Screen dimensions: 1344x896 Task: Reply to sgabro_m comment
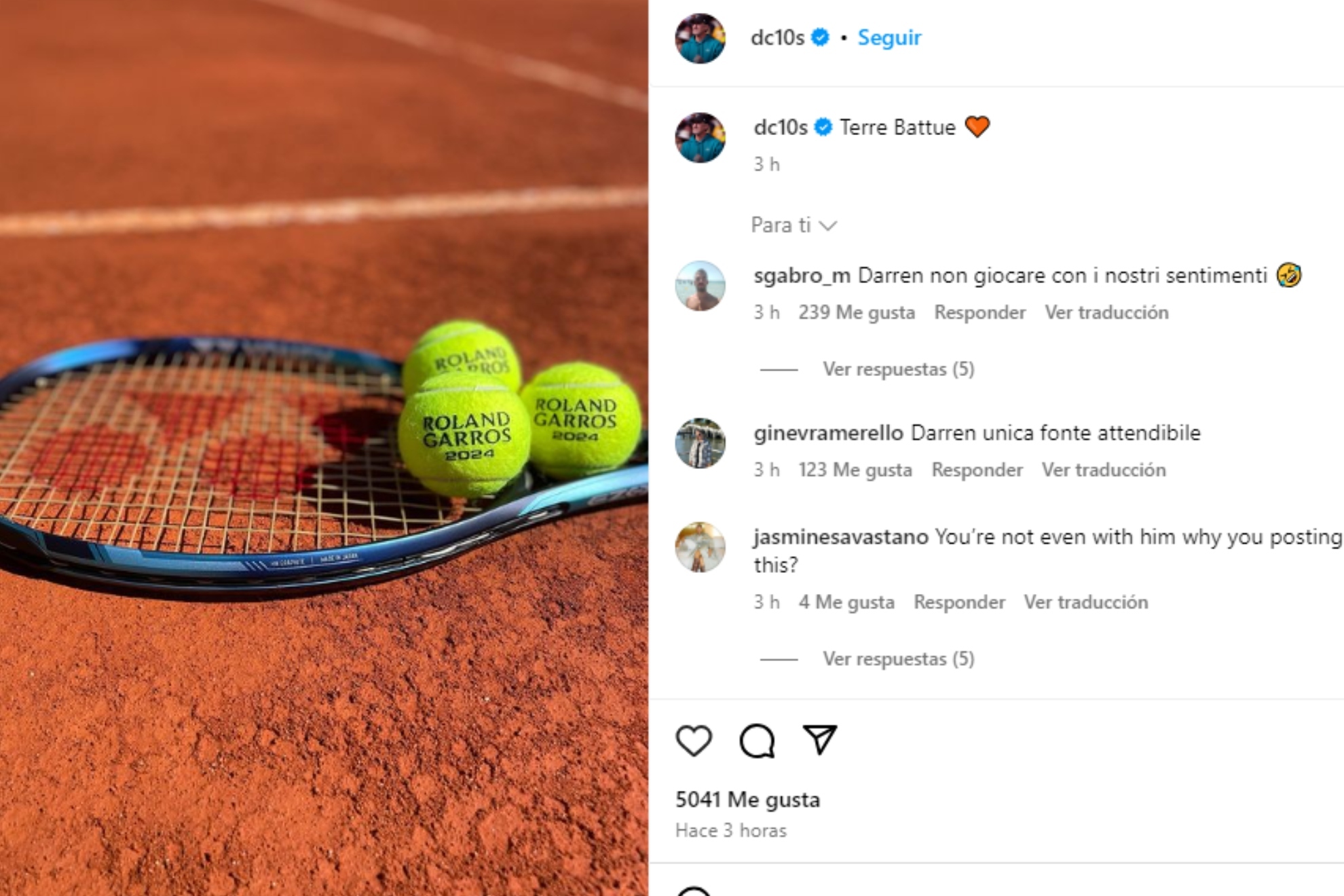[x=979, y=312]
